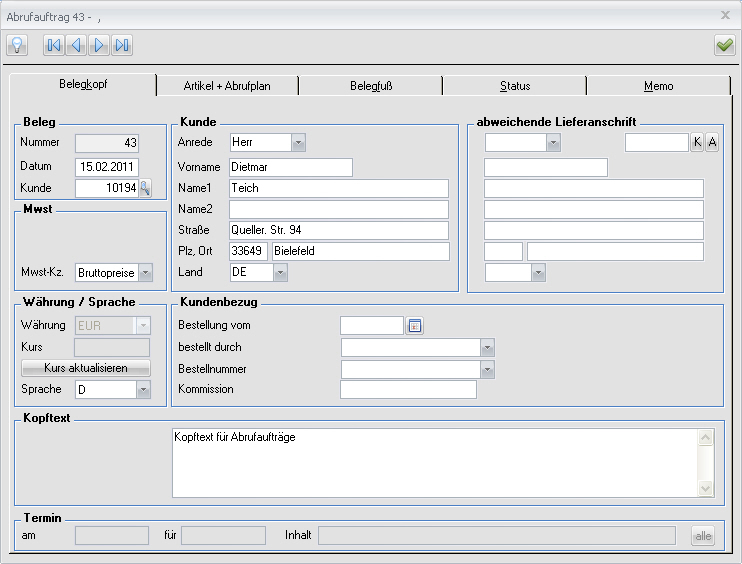742x564 pixels.
Task: Click the Bestellung vom date field
Action: (x=372, y=326)
